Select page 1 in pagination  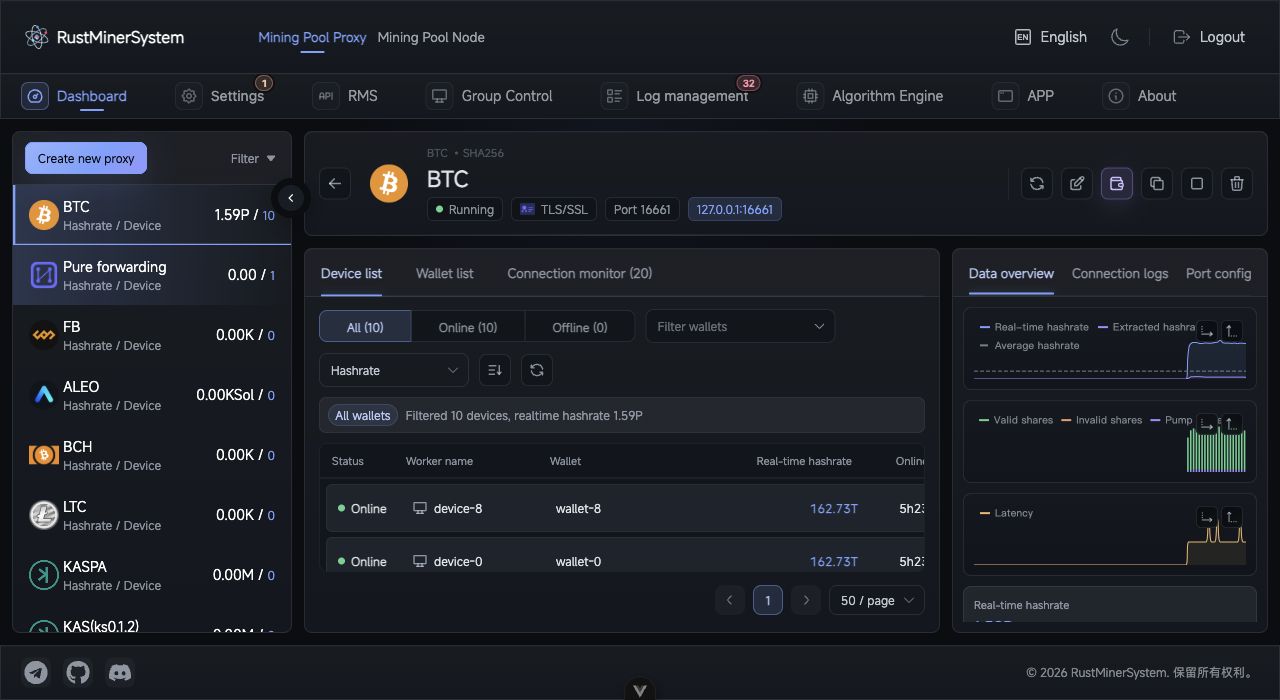click(x=768, y=600)
